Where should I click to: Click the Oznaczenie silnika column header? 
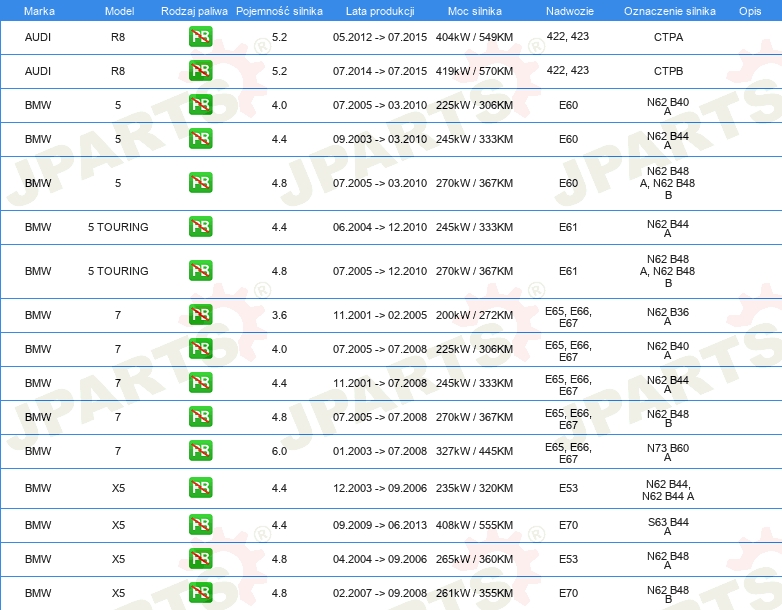point(669,11)
